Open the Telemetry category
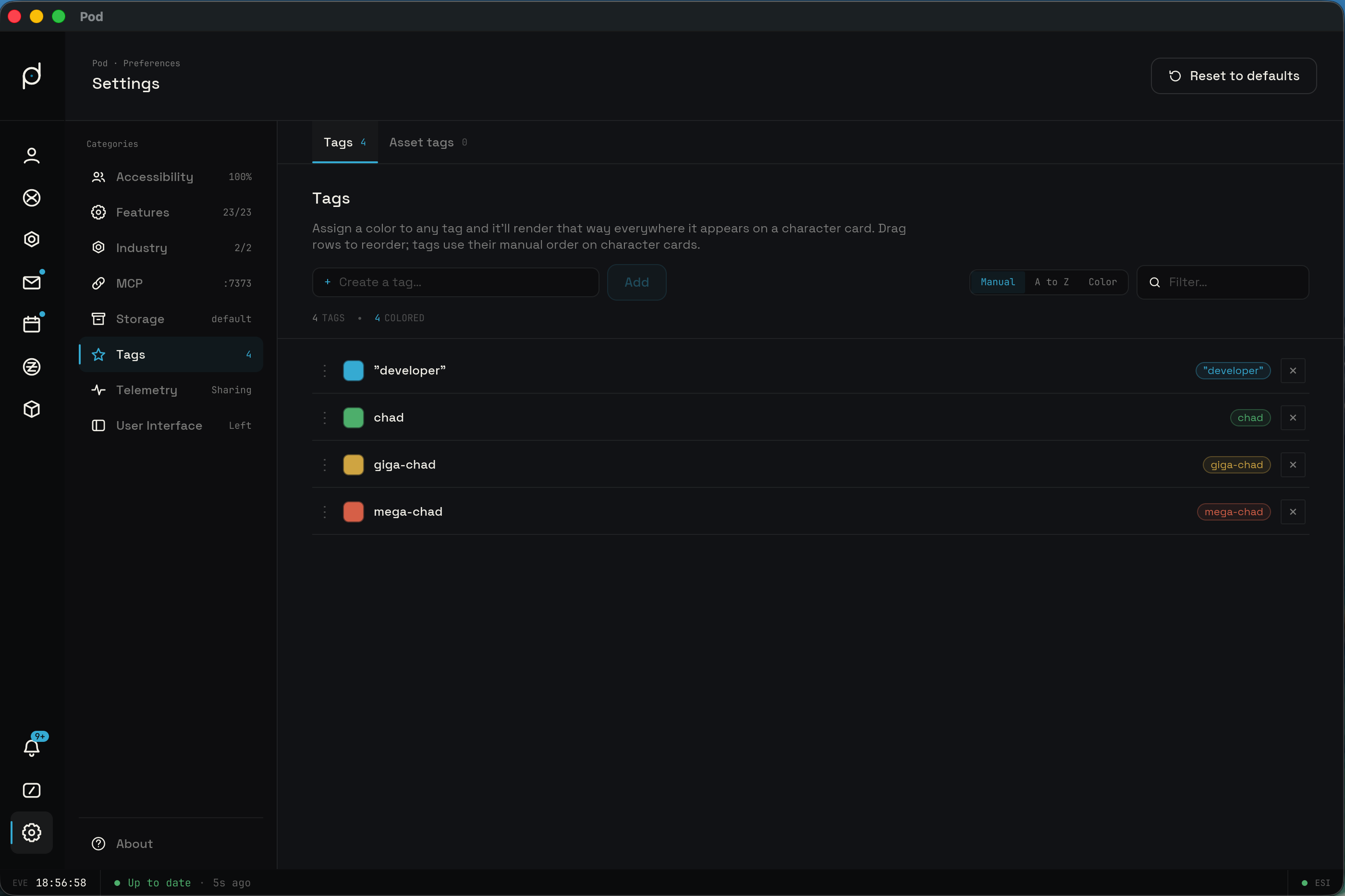Screen dimensions: 1345x896 [171, 390]
